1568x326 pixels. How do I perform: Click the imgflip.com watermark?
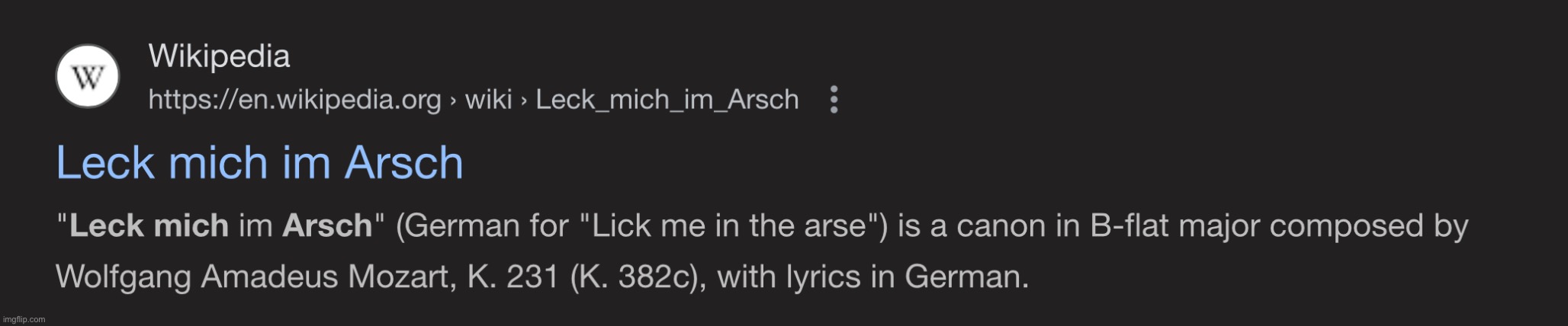tap(24, 319)
